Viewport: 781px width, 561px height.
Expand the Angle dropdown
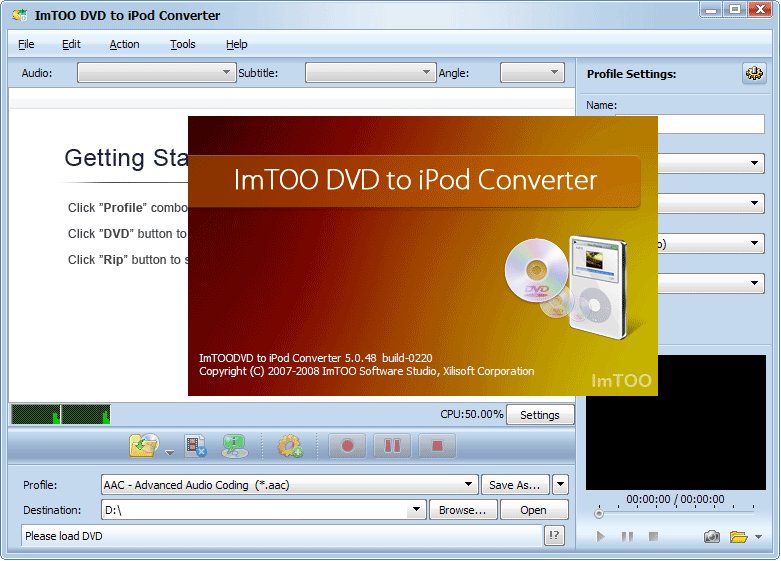click(532, 73)
